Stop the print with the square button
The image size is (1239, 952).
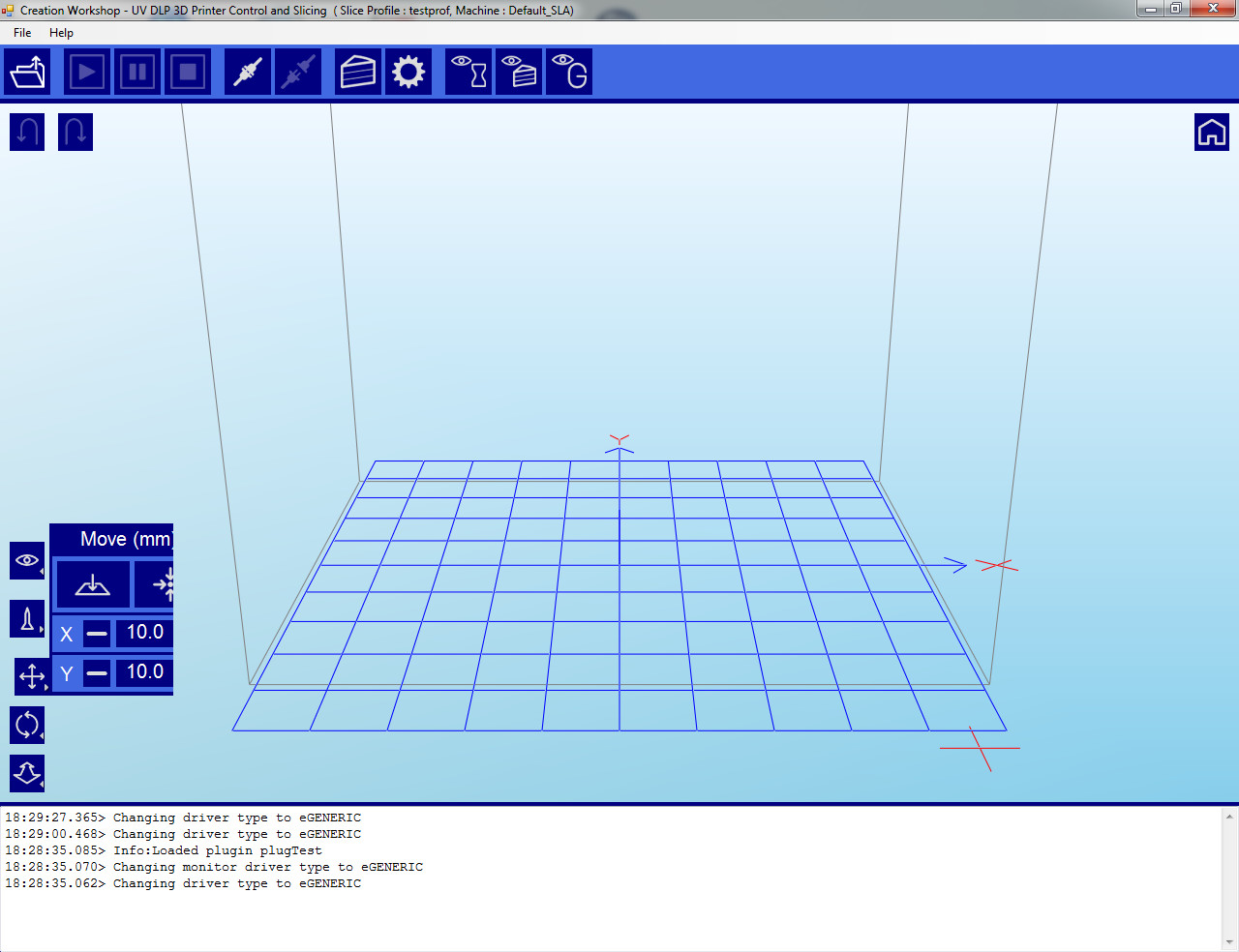click(188, 72)
